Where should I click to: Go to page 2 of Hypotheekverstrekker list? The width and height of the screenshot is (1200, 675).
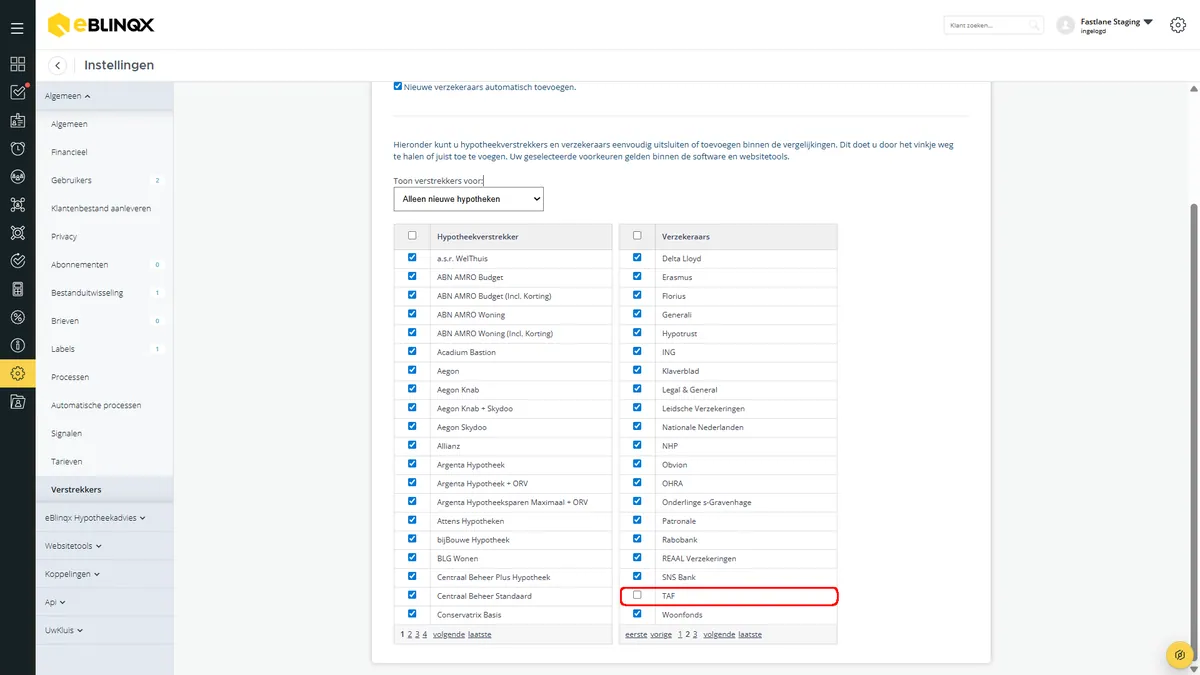pyautogui.click(x=410, y=634)
